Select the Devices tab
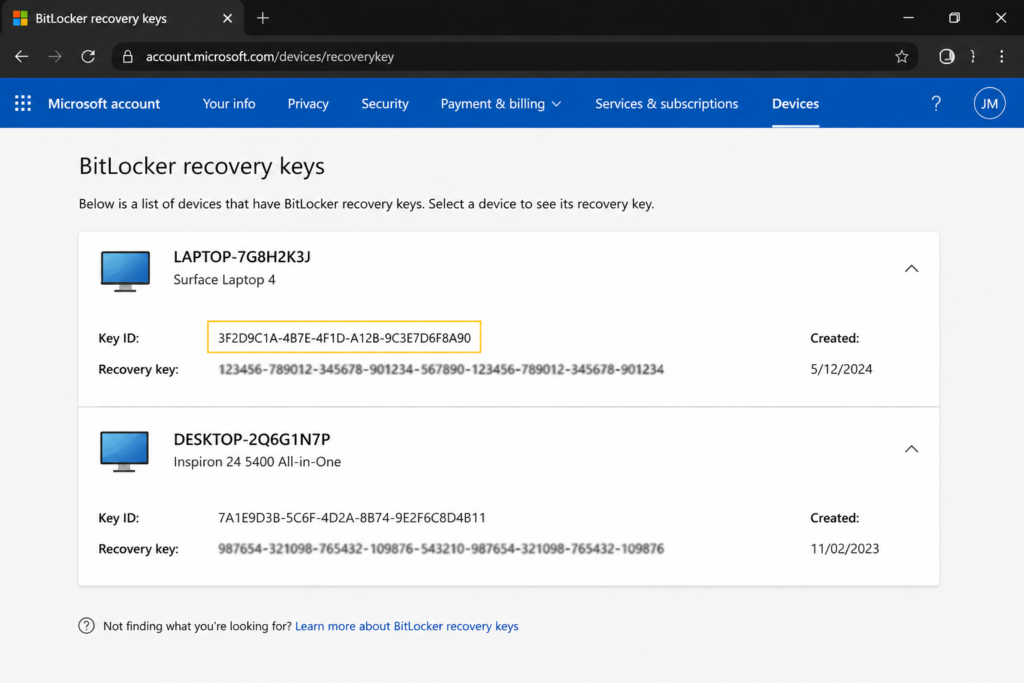 [x=795, y=104]
